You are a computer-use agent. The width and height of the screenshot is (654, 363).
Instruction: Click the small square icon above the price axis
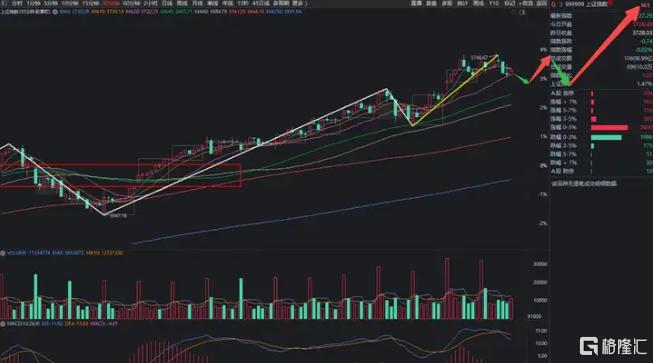(523, 13)
